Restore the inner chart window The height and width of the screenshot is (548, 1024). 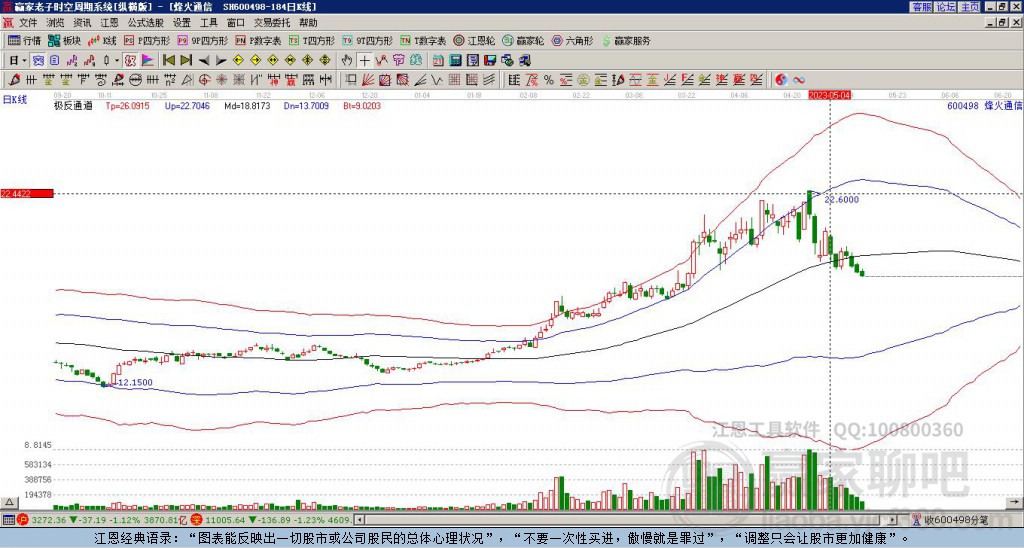(x=1002, y=23)
